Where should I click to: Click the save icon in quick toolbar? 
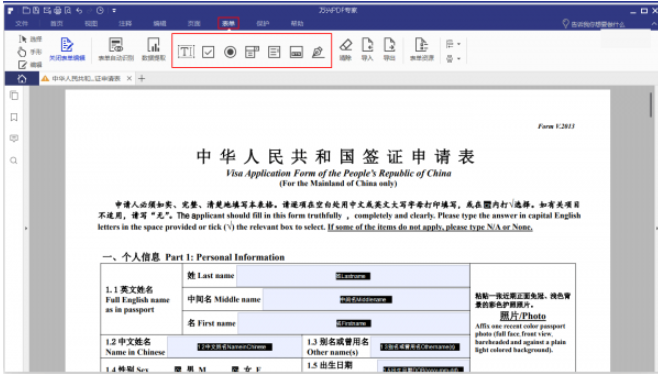pos(37,10)
